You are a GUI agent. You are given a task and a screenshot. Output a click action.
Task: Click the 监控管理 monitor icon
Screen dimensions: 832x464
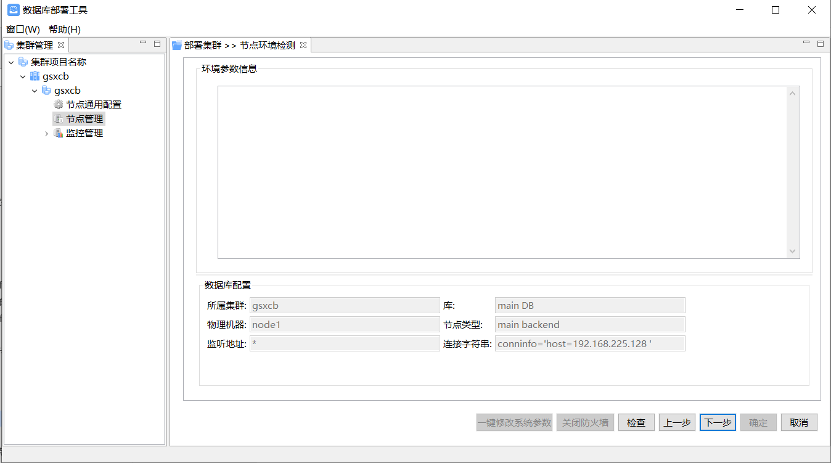click(x=59, y=133)
